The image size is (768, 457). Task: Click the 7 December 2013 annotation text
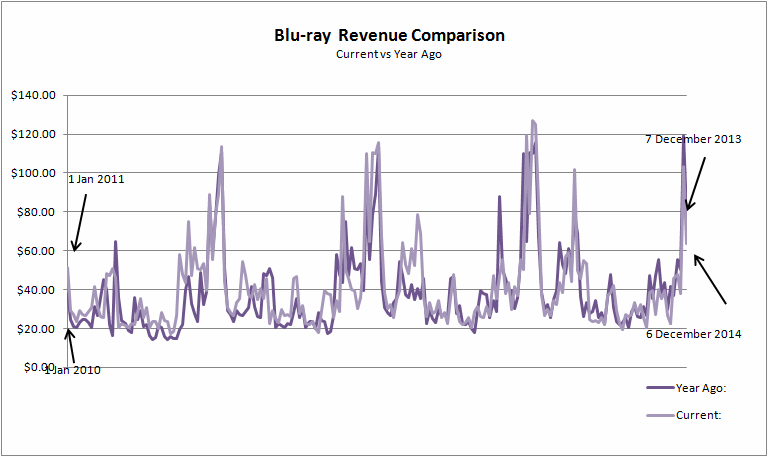coord(692,139)
